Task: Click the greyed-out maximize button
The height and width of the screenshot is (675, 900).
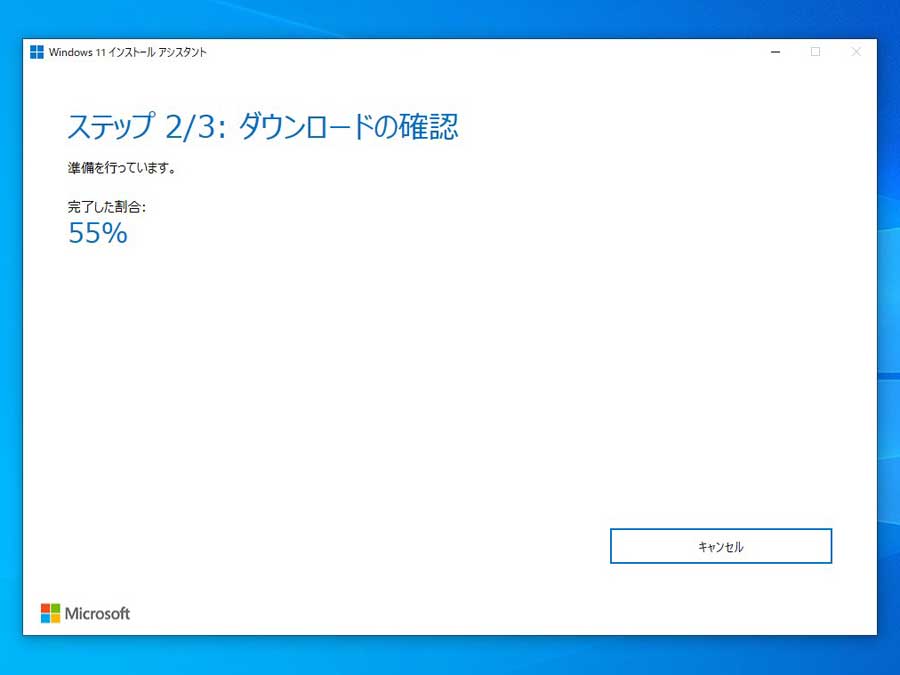Action: click(x=815, y=52)
